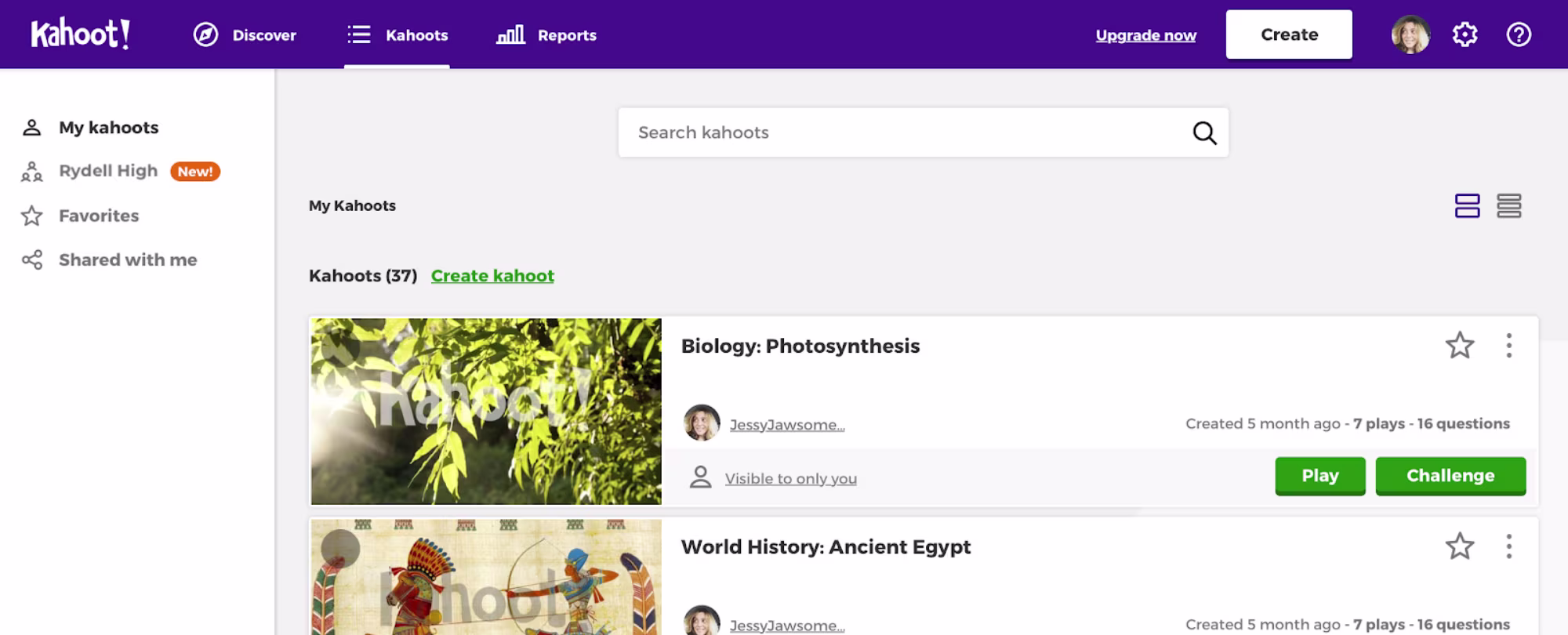Open Shared with me in the sidebar
The height and width of the screenshot is (635, 1568).
click(110, 259)
